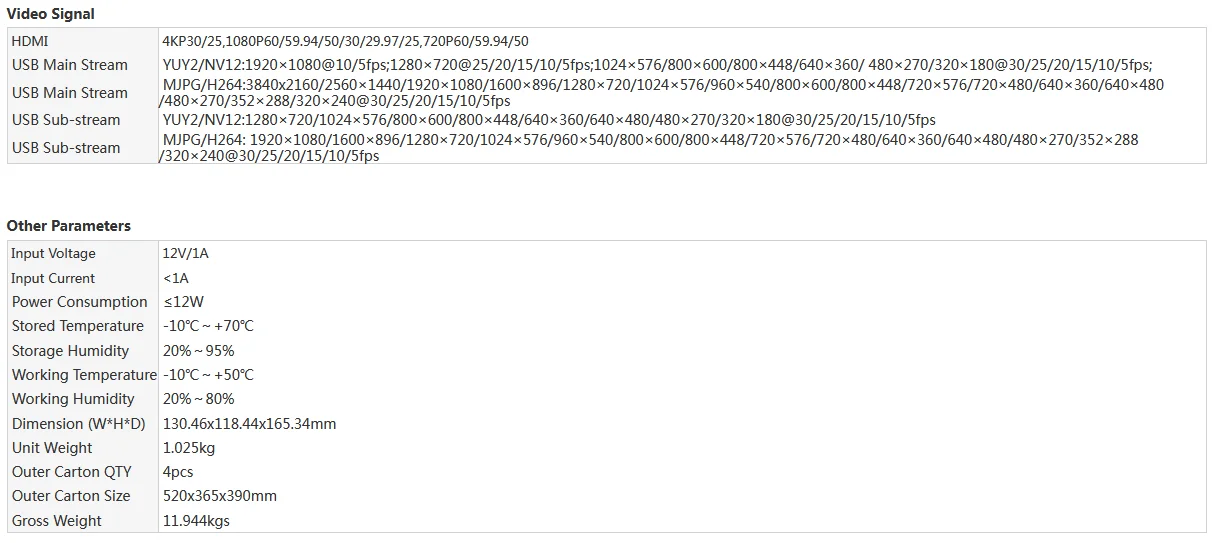Screen dimensions: 1214x543
Task: Click the "Working Humidity" label
Action: [x=73, y=399]
